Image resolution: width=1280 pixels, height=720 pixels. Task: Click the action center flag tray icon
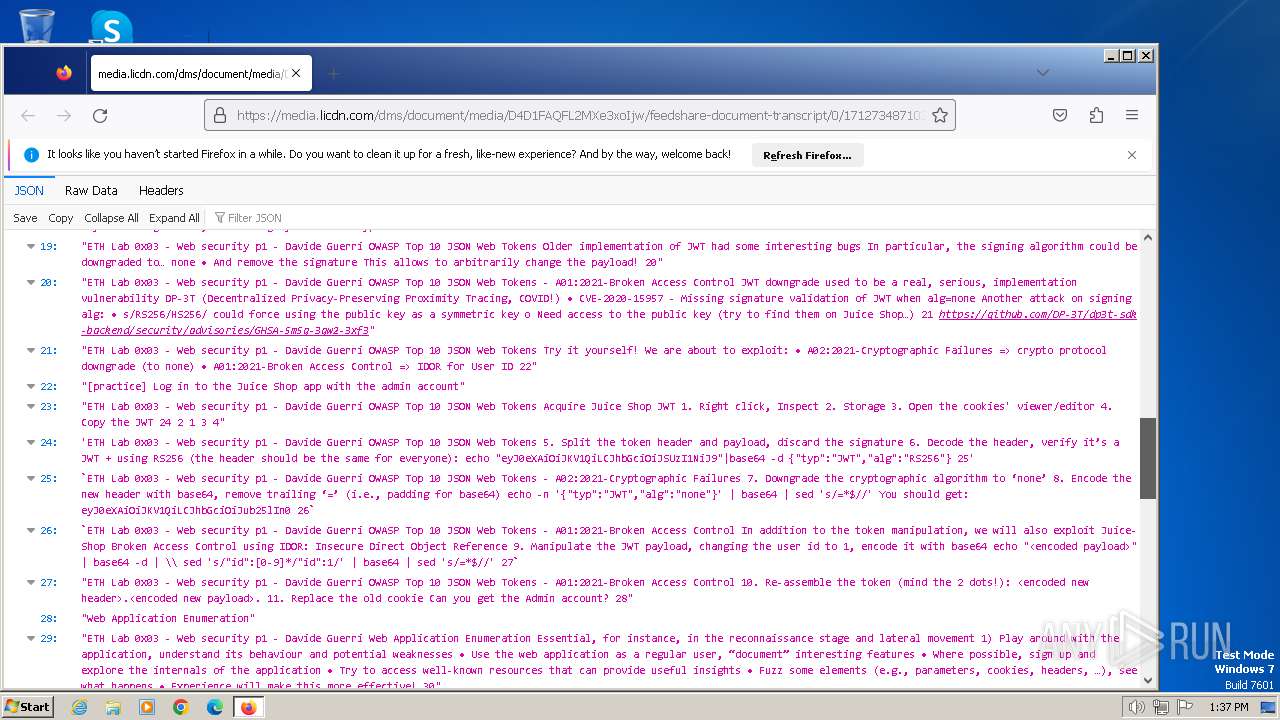tap(1185, 707)
